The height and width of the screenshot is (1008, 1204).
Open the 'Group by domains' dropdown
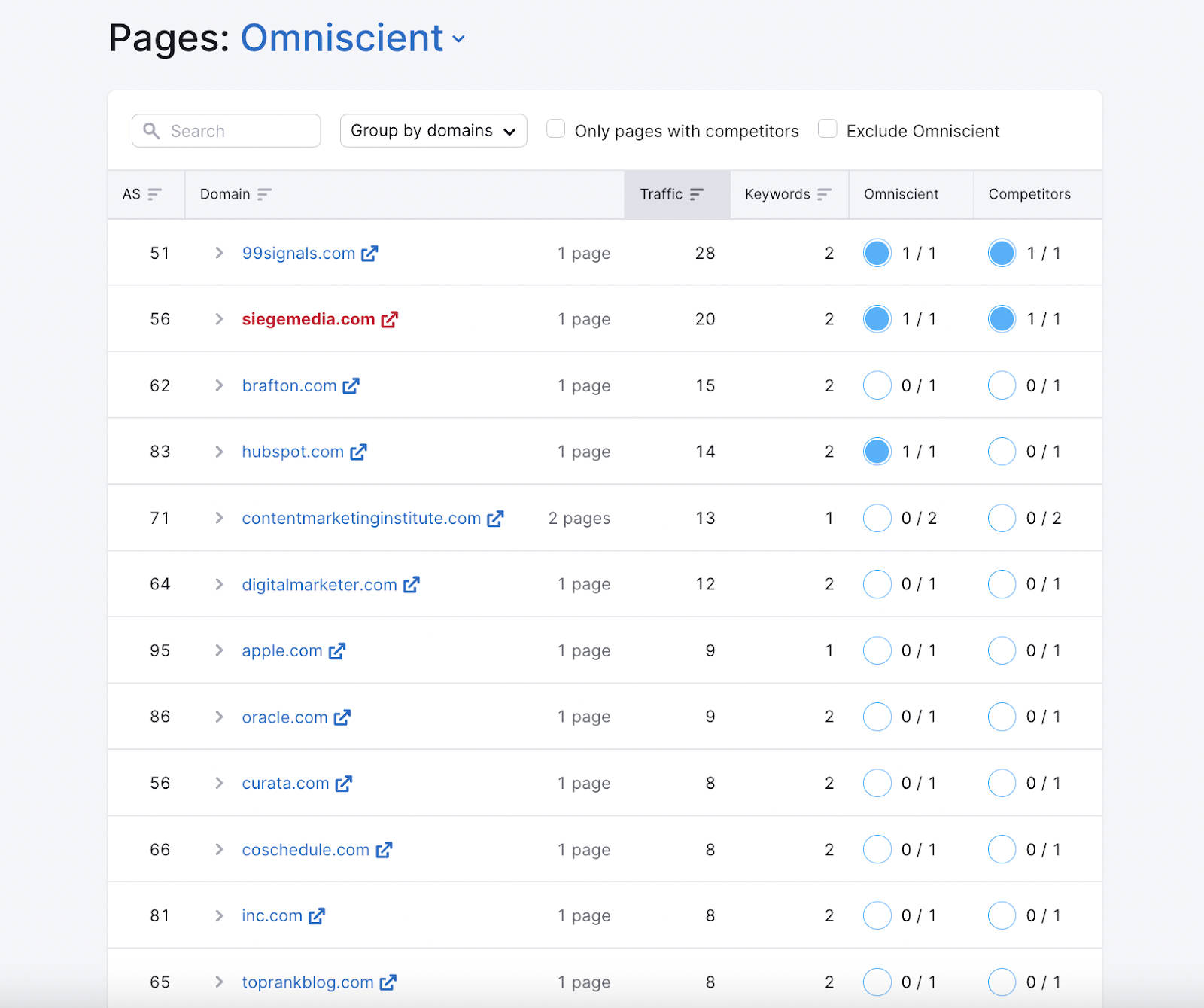(433, 131)
